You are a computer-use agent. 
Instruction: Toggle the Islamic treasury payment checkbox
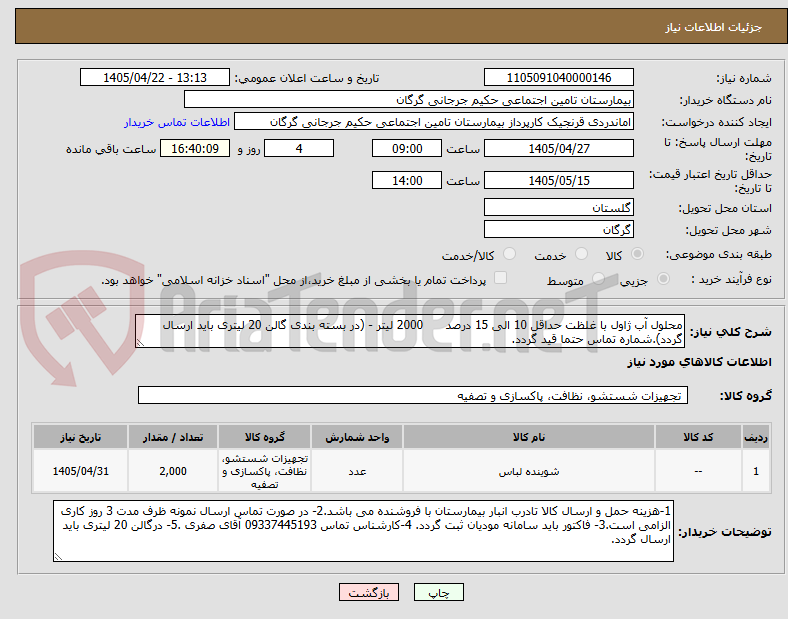(501, 278)
